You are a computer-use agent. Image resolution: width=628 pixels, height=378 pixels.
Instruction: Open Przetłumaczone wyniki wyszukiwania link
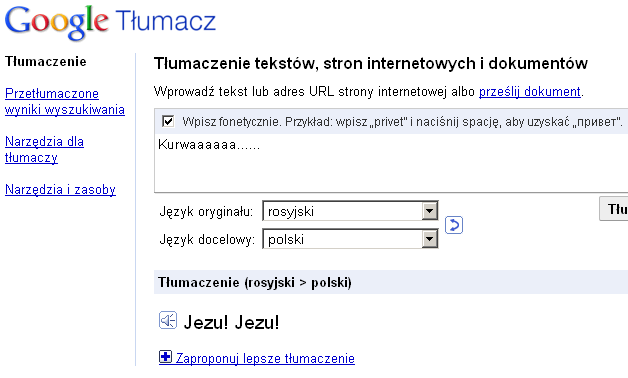(x=65, y=101)
